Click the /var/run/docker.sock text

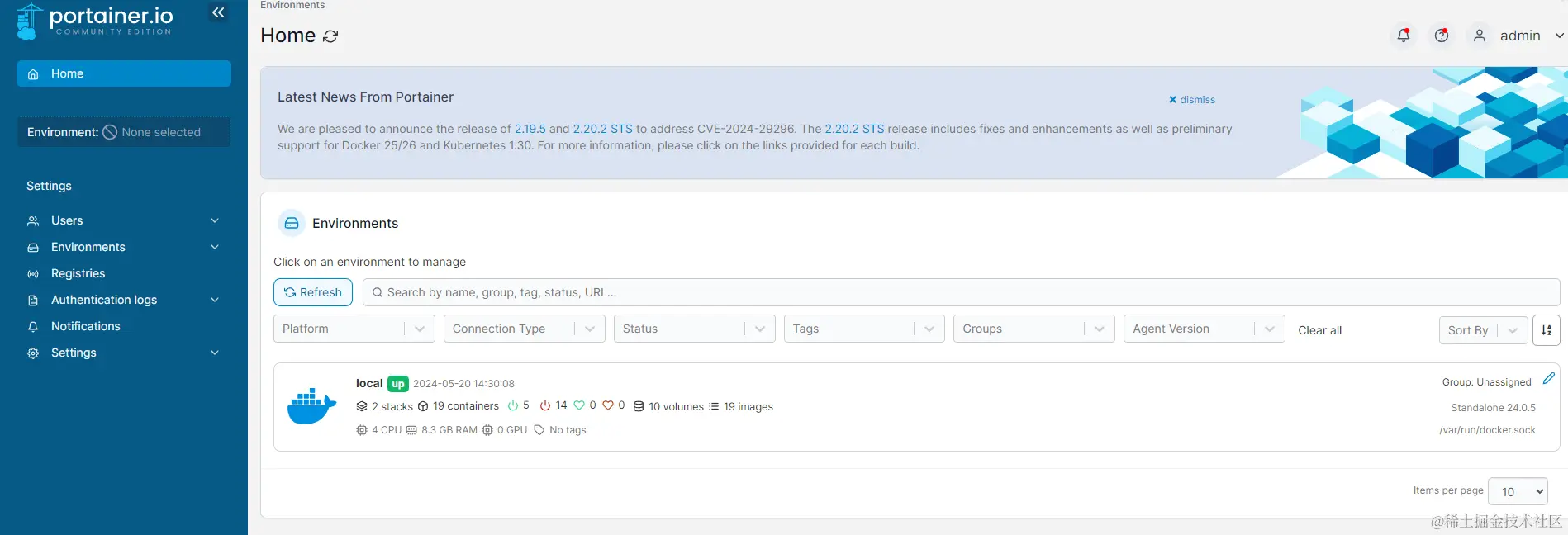(x=1487, y=430)
